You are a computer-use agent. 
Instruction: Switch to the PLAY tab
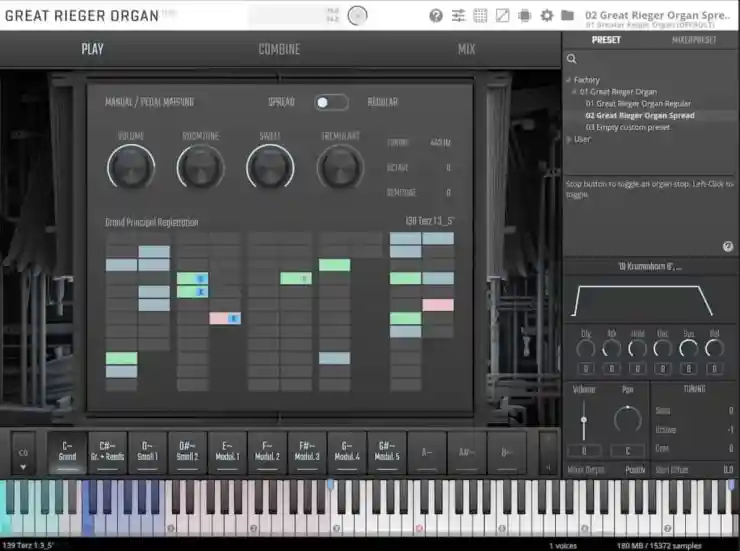(x=92, y=49)
